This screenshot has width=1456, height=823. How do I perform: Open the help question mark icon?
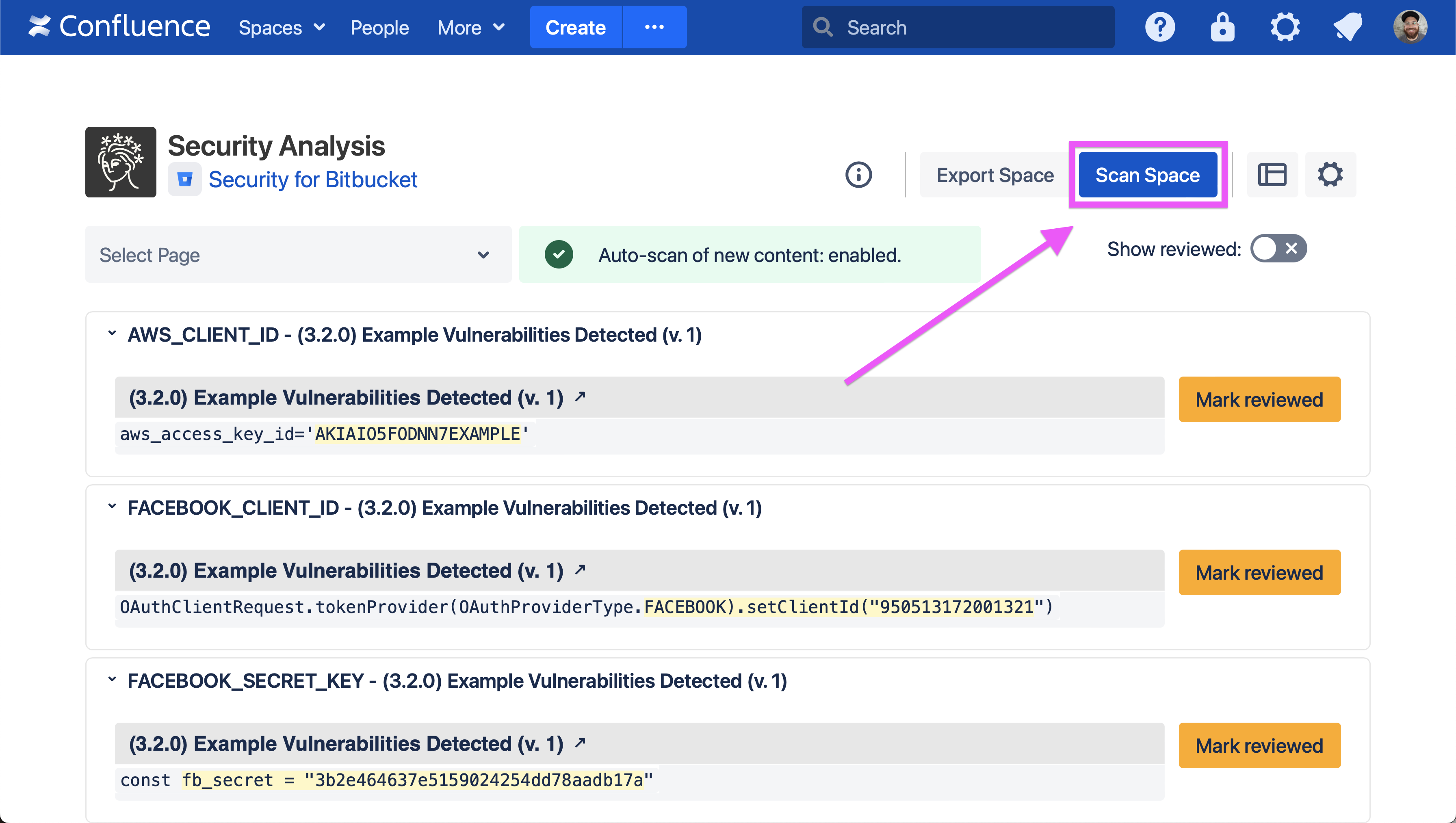click(x=1159, y=27)
